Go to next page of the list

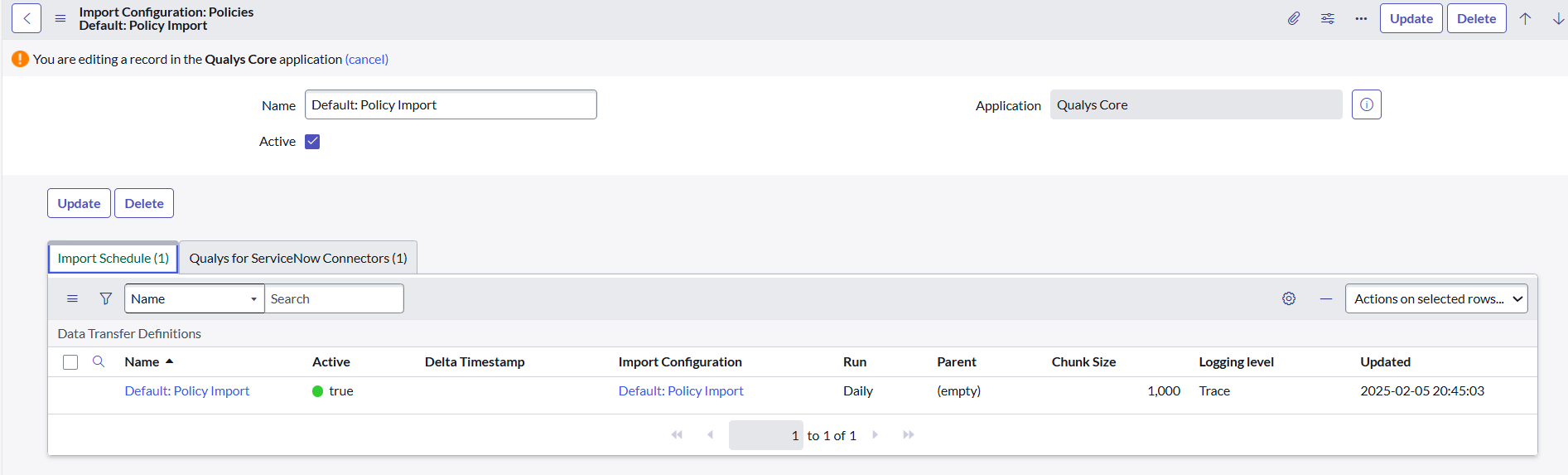[x=875, y=434]
